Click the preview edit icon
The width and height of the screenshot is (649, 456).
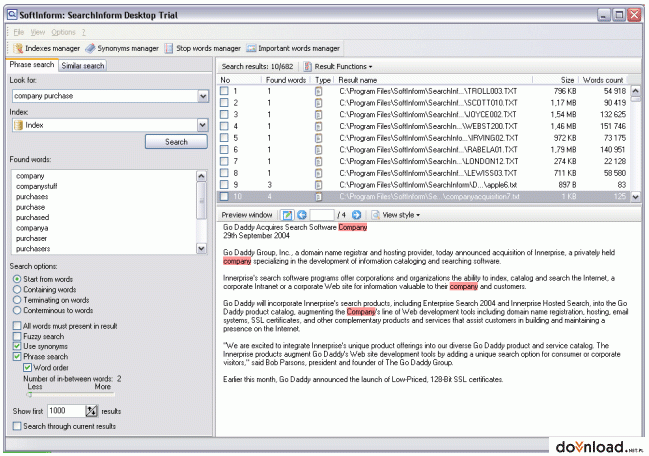tap(286, 215)
